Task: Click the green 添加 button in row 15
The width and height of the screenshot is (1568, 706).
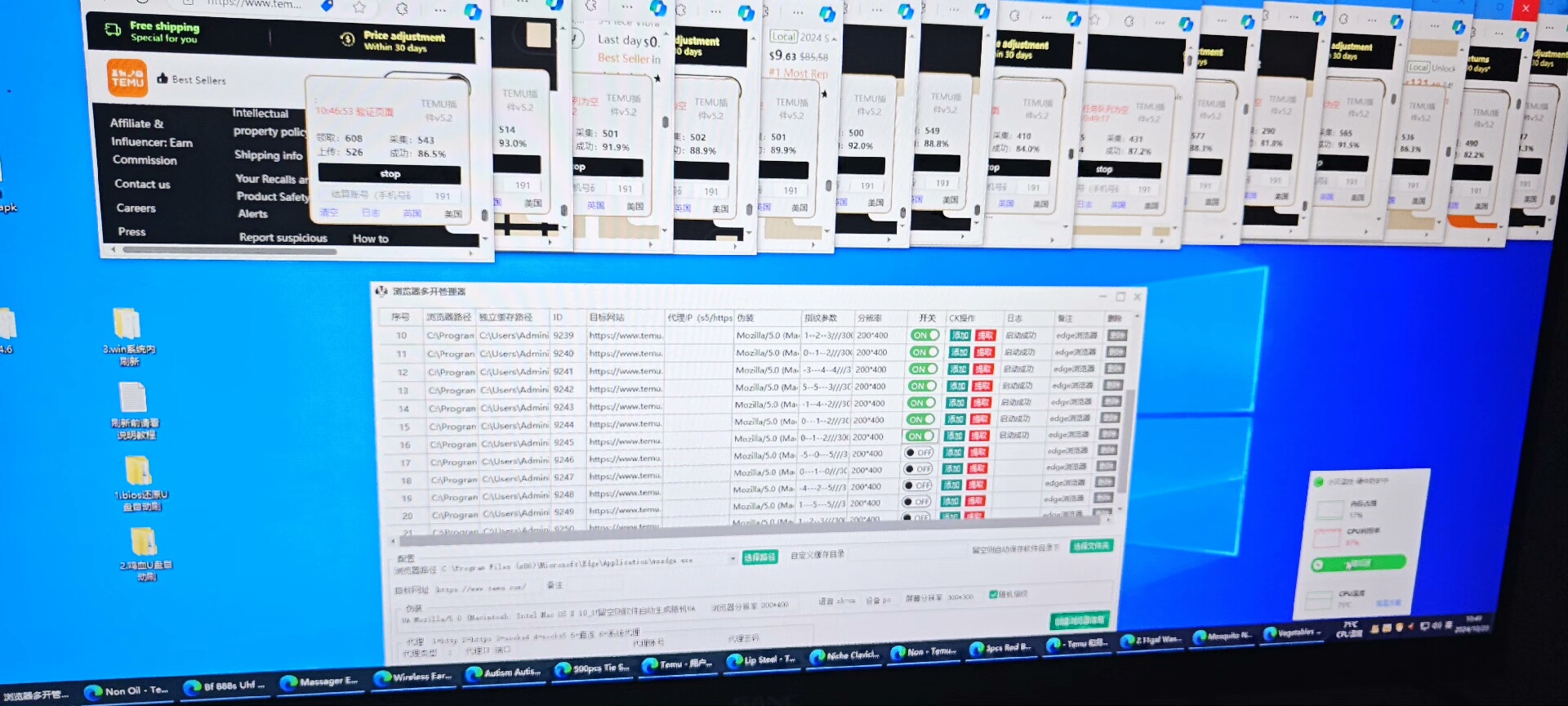Action: (x=955, y=418)
